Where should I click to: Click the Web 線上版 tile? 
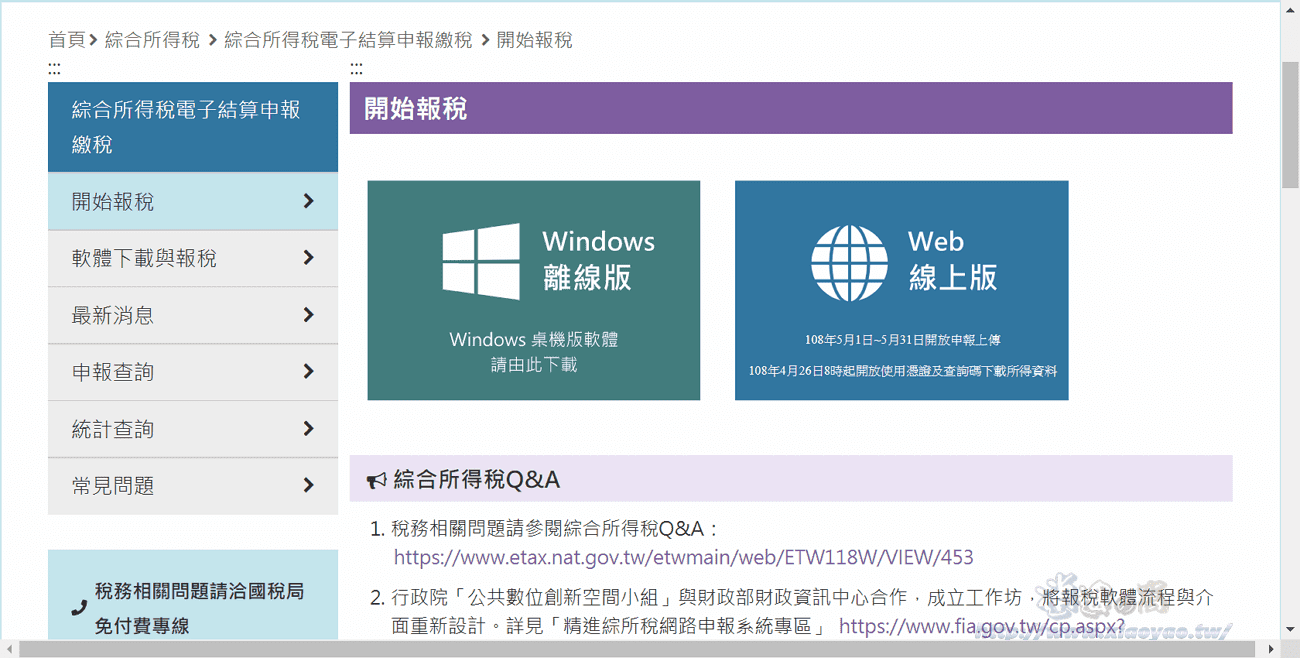pyautogui.click(x=902, y=290)
